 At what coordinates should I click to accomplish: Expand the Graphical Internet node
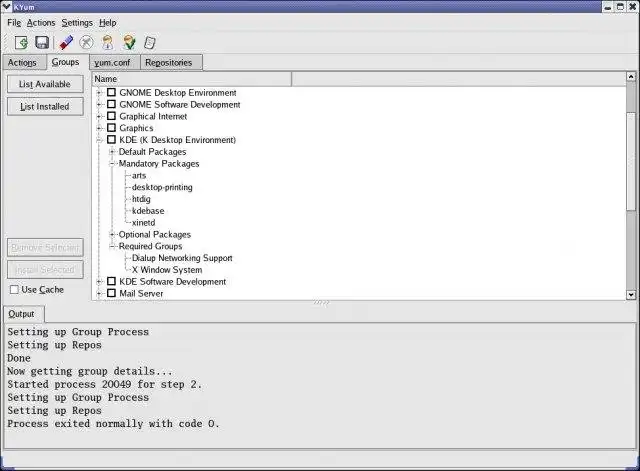[x=99, y=116]
